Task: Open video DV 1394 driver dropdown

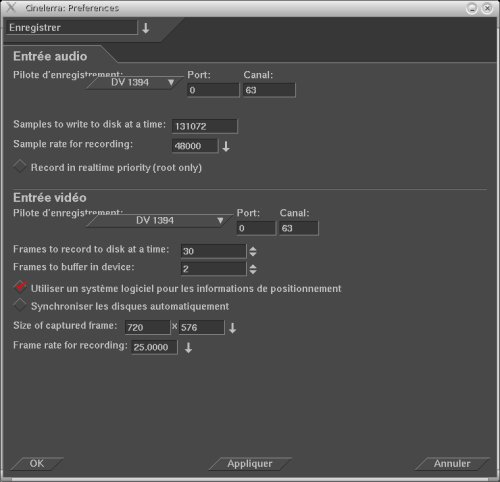Action: coord(160,220)
